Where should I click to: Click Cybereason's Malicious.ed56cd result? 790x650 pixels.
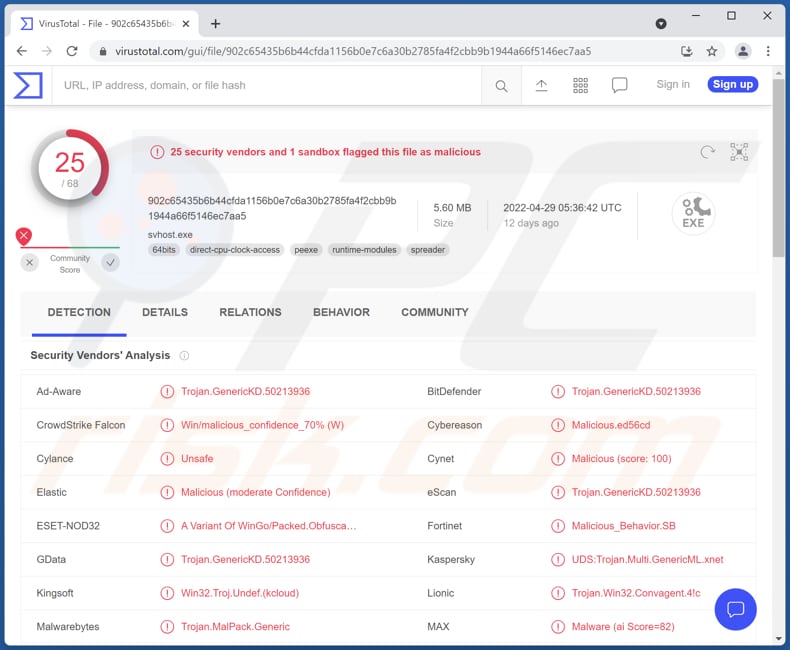[x=611, y=425]
